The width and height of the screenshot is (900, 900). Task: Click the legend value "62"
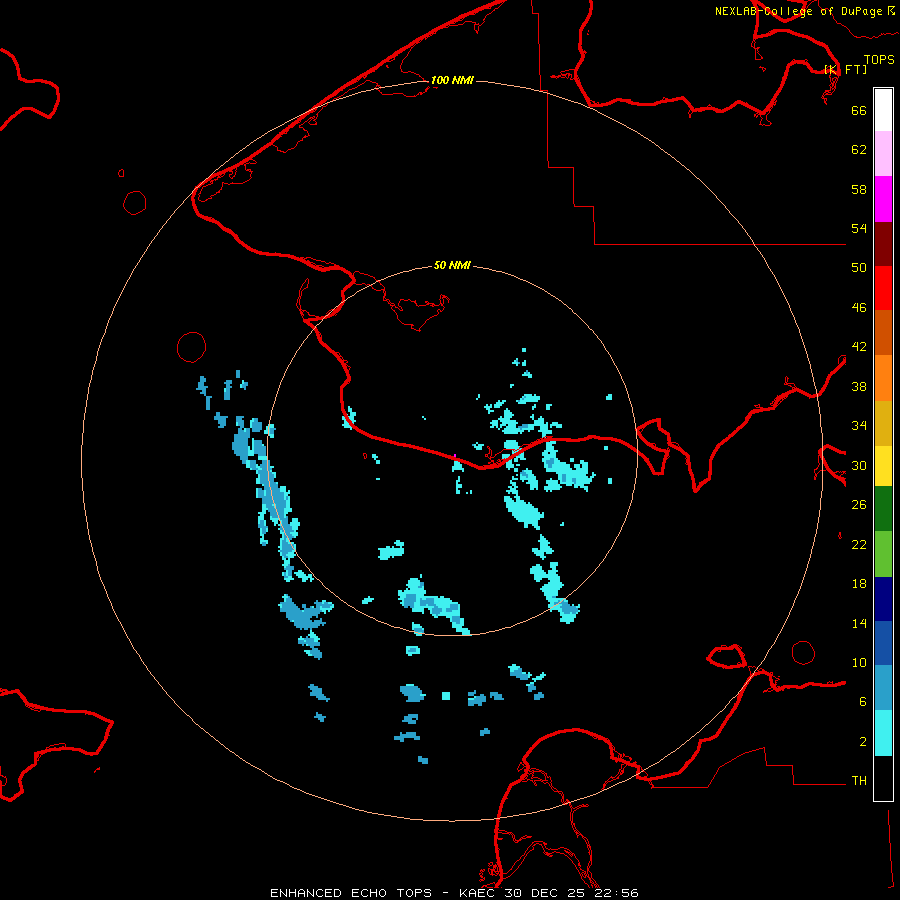tap(859, 150)
